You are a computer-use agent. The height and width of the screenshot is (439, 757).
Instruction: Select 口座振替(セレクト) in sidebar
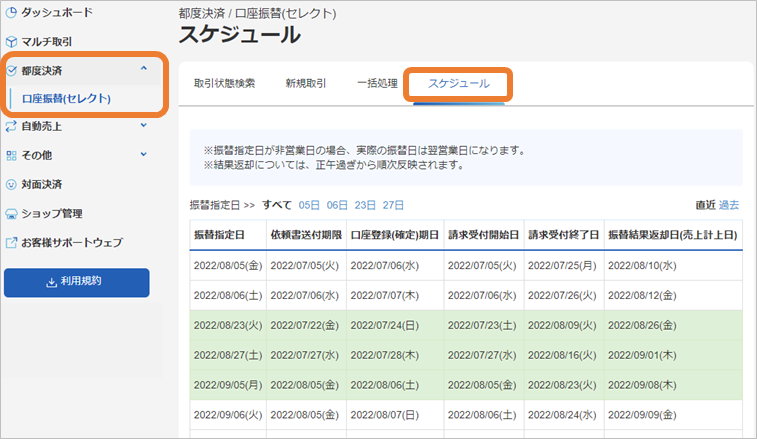[67, 99]
